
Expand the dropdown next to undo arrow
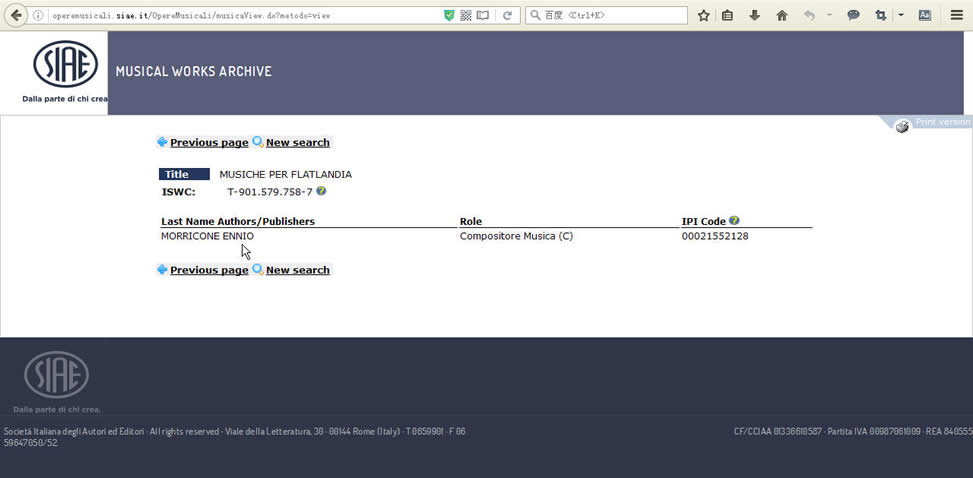(829, 15)
